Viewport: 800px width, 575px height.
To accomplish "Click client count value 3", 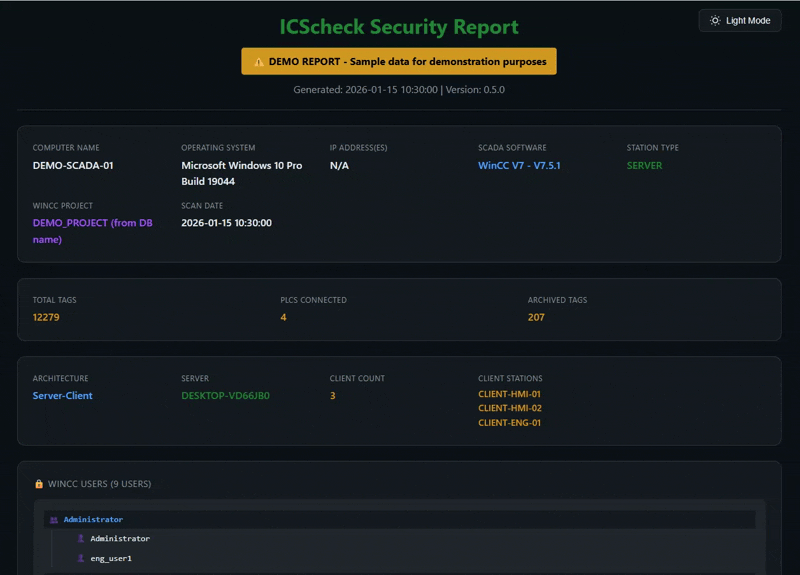I will click(333, 395).
